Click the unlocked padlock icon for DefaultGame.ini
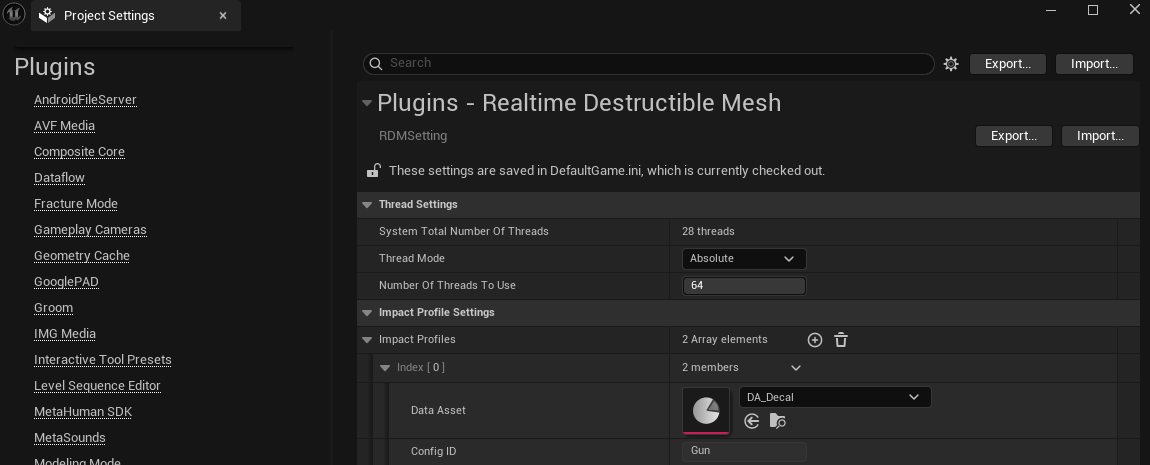The height and width of the screenshot is (465, 1150). click(373, 171)
